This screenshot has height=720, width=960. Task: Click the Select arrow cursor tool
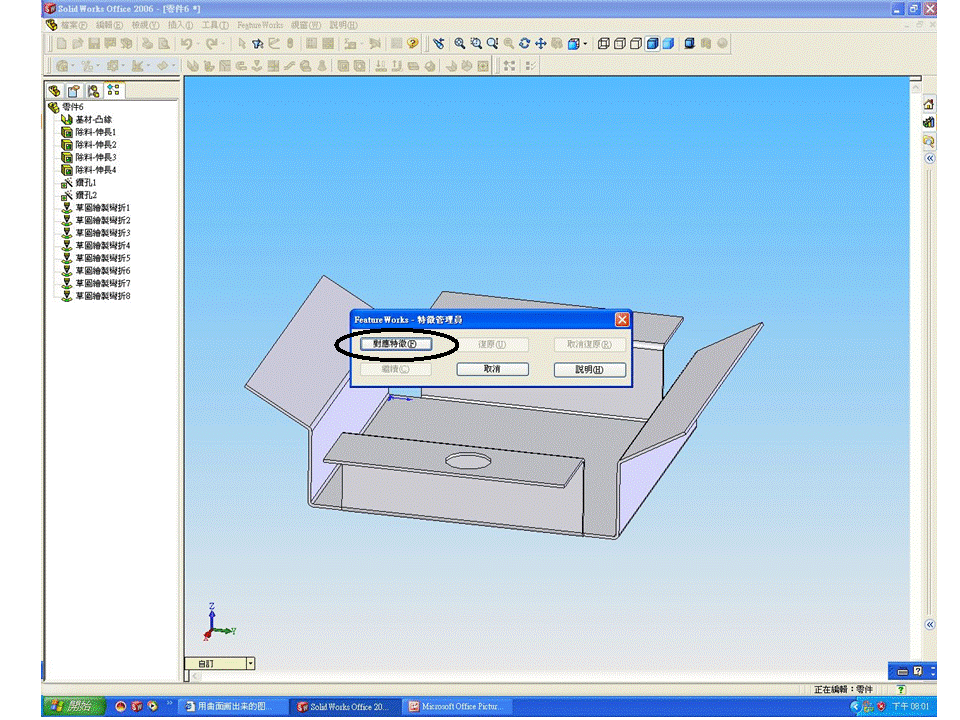(x=242, y=43)
